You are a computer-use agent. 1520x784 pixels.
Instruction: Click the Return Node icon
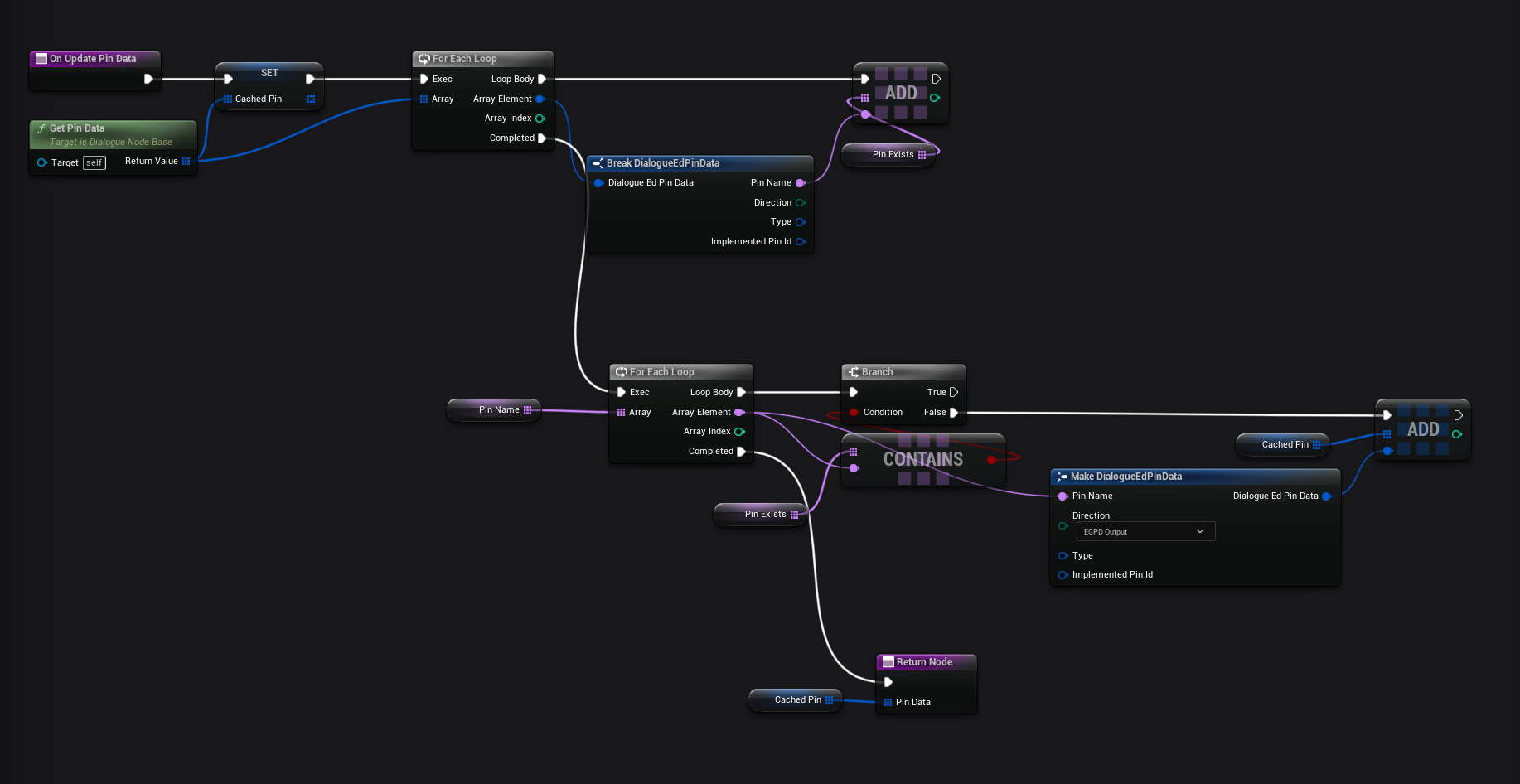[x=888, y=662]
